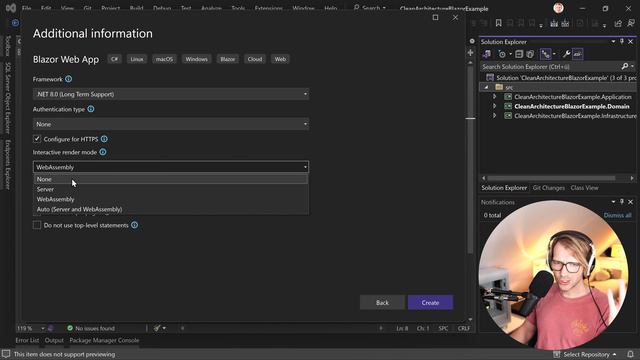Image resolution: width=640 pixels, height=360 pixels.
Task: Open the Error List tab
Action: (x=27, y=340)
